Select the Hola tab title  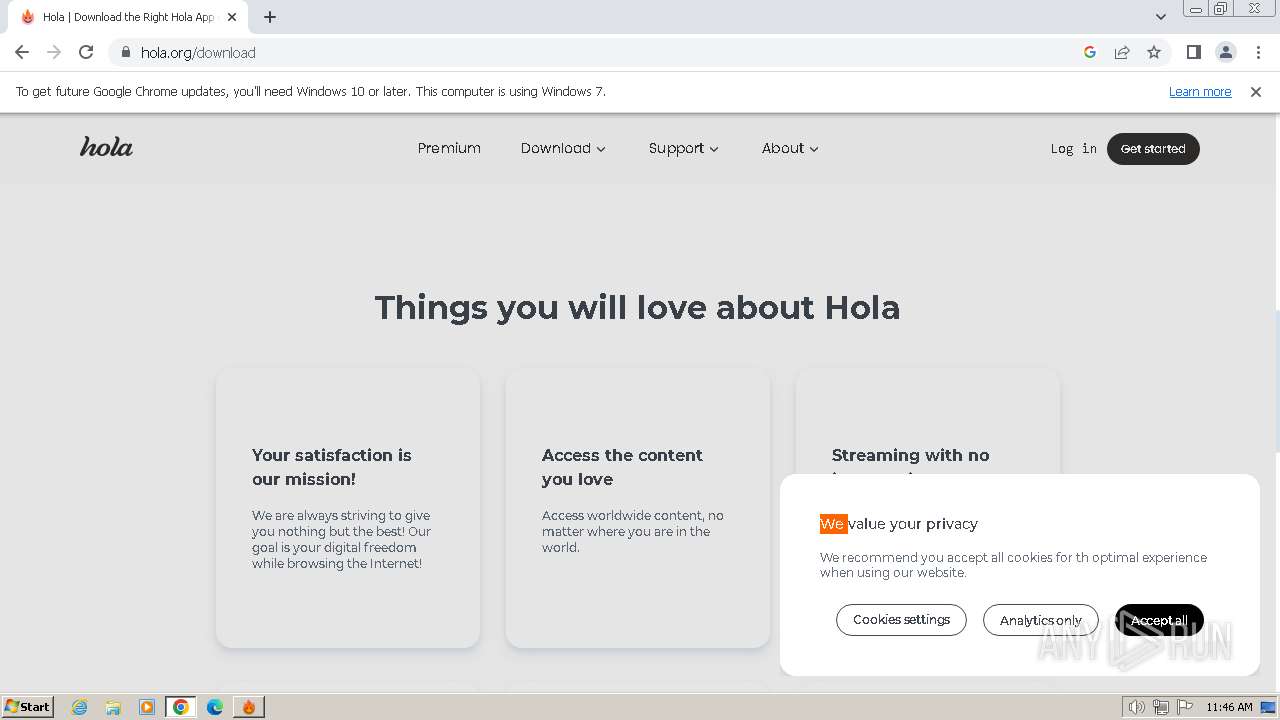tap(128, 17)
